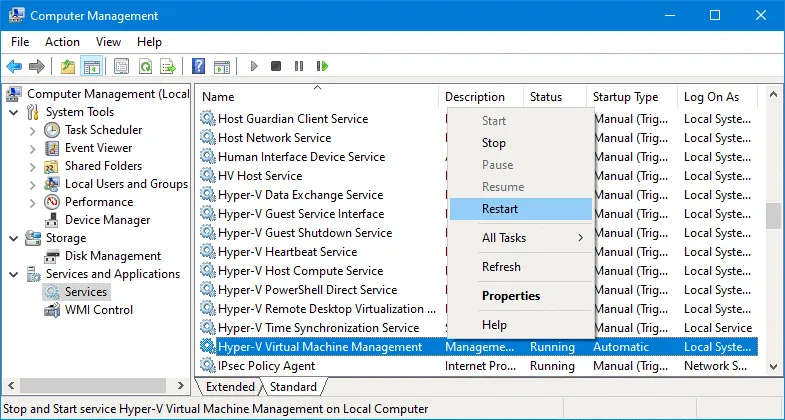
Task: Select Device Manager in the tree
Action: click(107, 220)
